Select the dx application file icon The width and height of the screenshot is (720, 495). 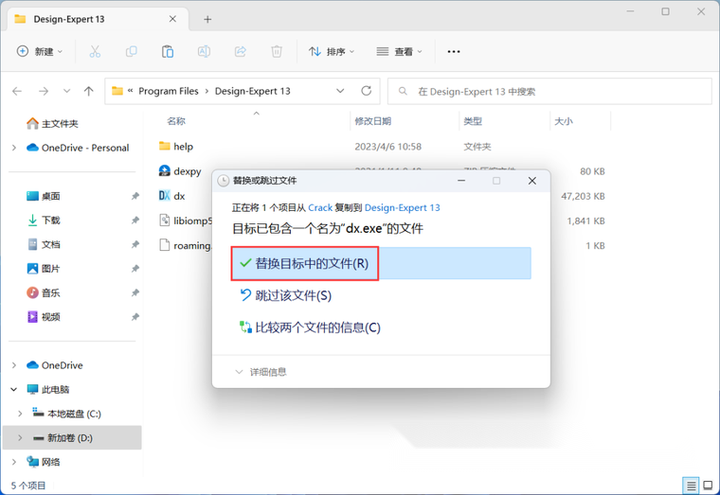164,196
